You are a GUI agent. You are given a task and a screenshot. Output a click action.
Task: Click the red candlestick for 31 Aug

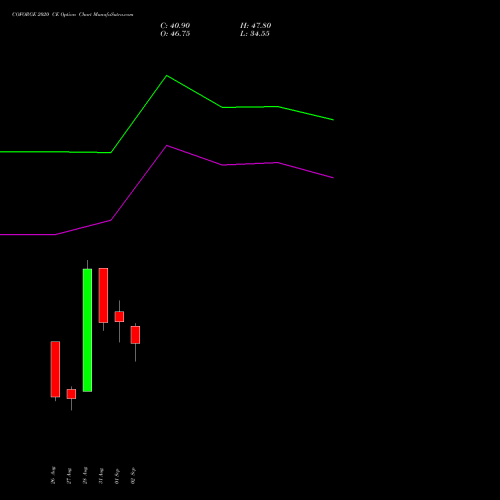click(103, 295)
